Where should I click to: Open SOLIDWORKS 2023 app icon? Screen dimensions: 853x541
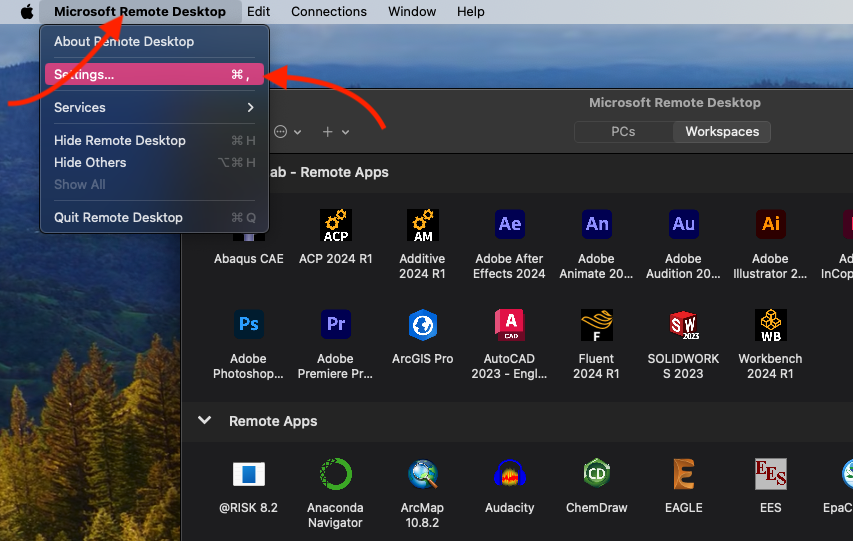(x=684, y=325)
